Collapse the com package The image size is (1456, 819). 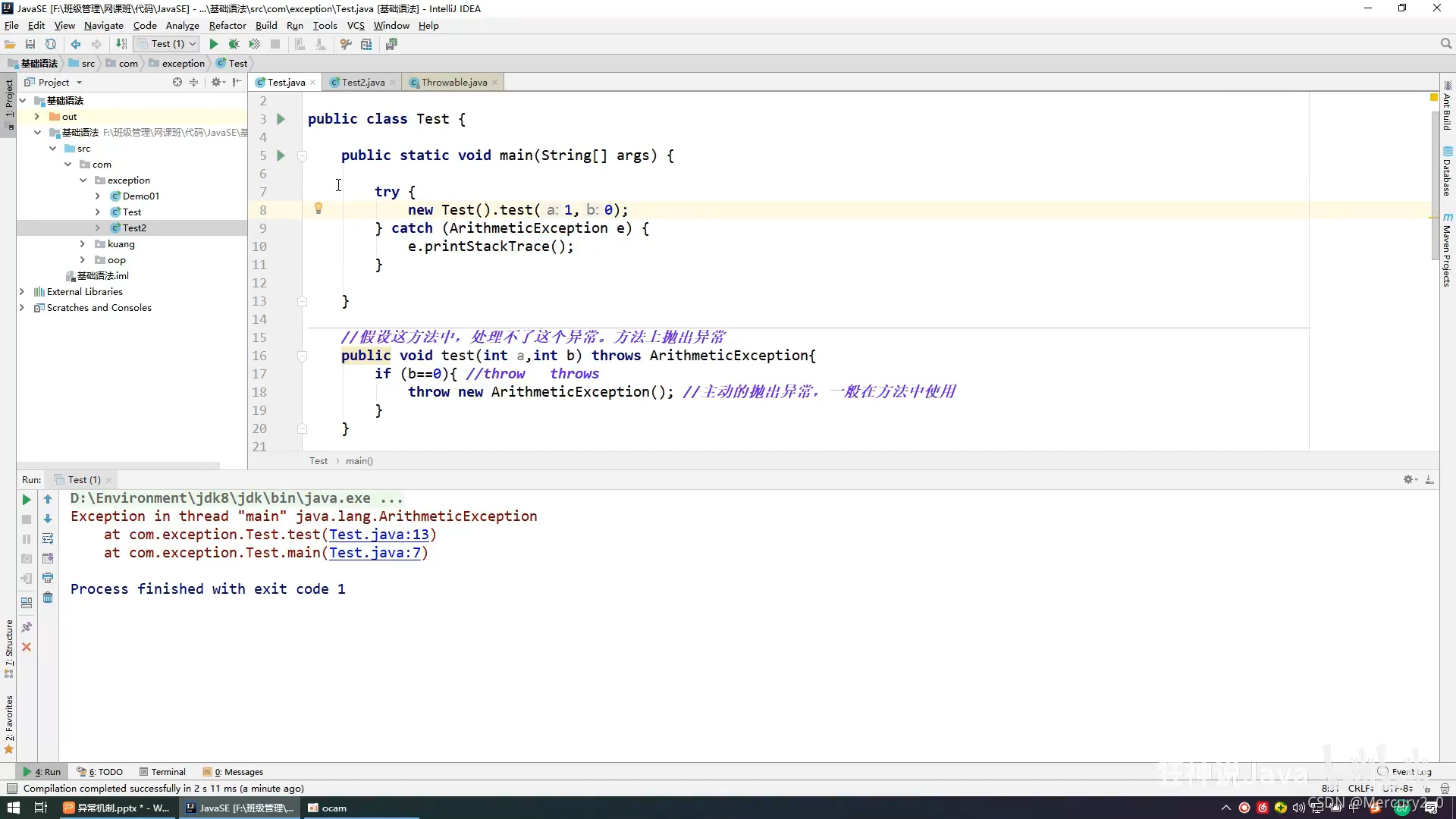pos(67,165)
